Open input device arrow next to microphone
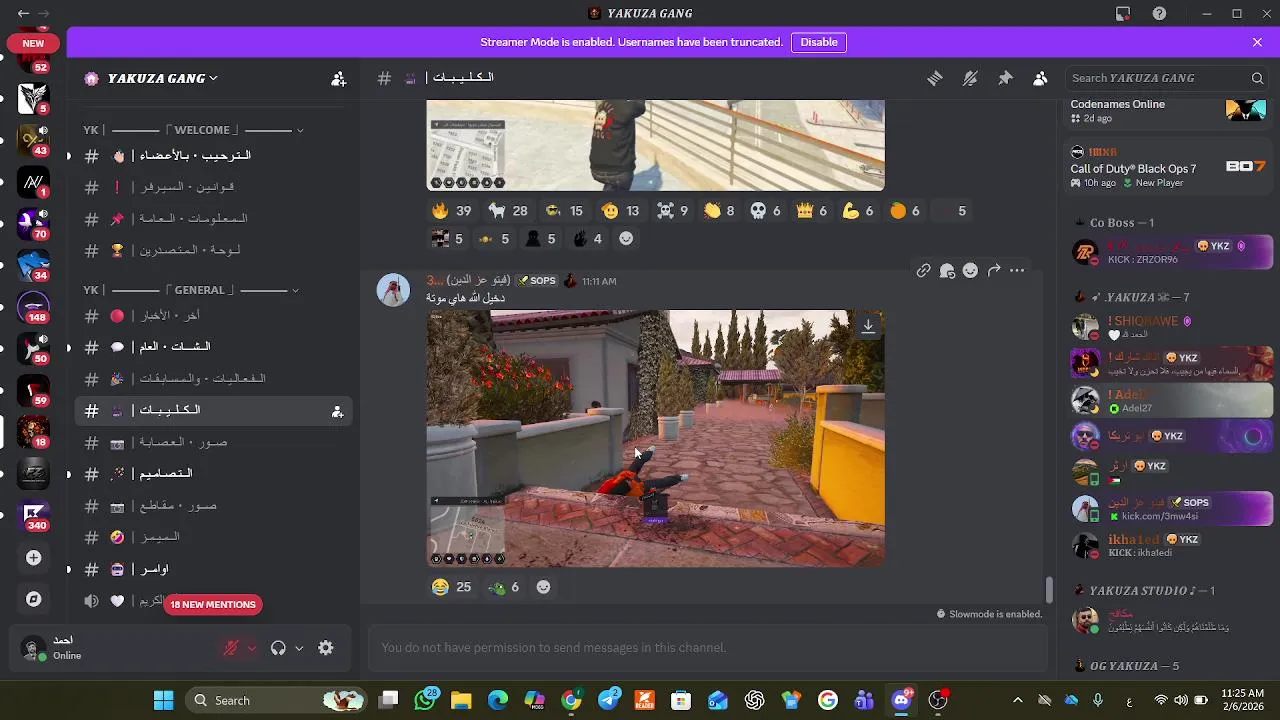Viewport: 1280px width, 720px height. click(x=252, y=648)
